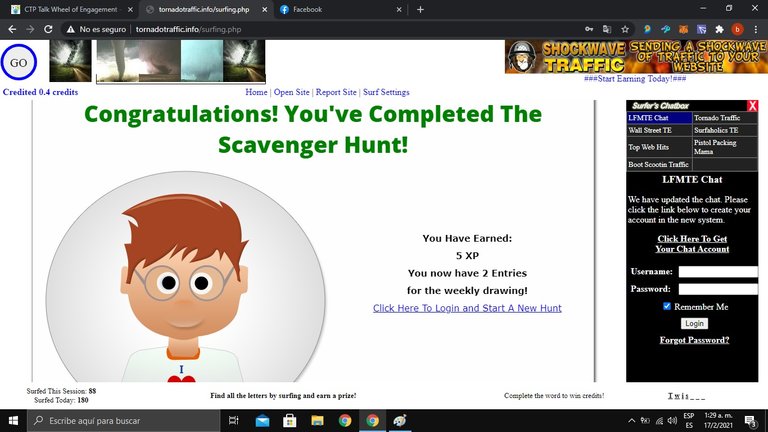Click the 'No es seguro' security warning
Image resolution: width=768 pixels, height=432 pixels.
coord(96,29)
